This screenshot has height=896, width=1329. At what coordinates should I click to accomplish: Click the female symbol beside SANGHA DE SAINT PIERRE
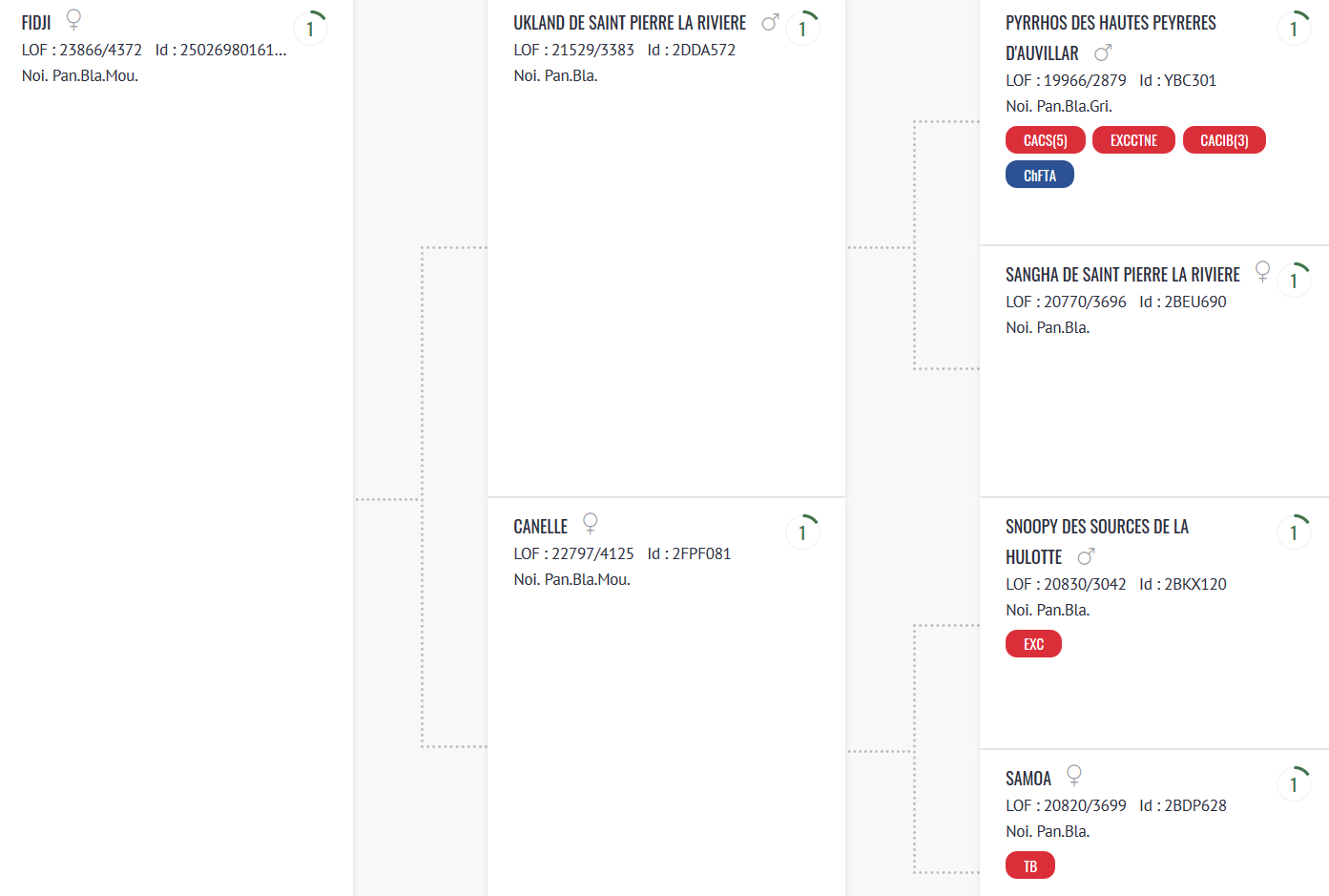(1262, 272)
